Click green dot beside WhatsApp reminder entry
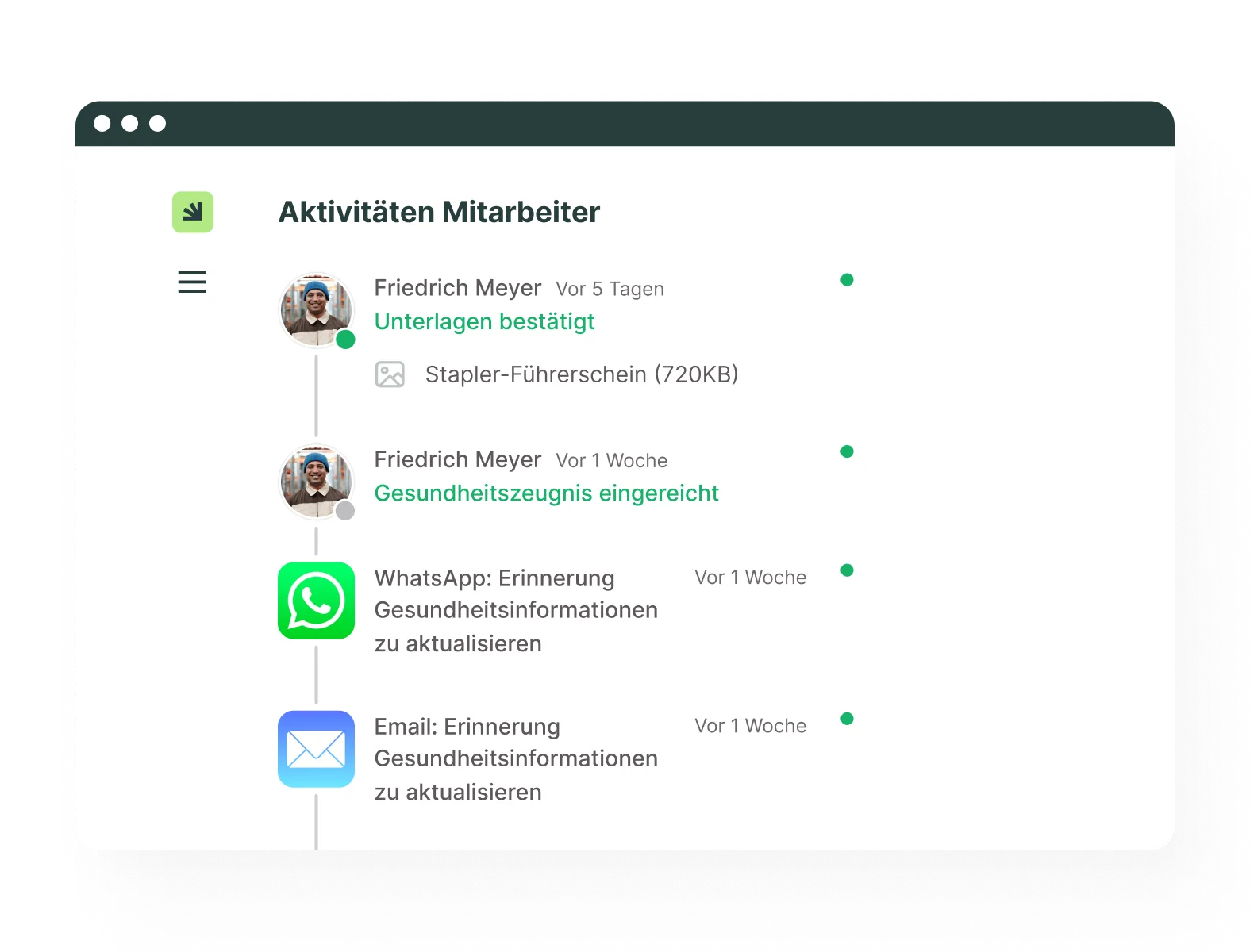The width and height of the screenshot is (1250, 952). click(x=847, y=570)
